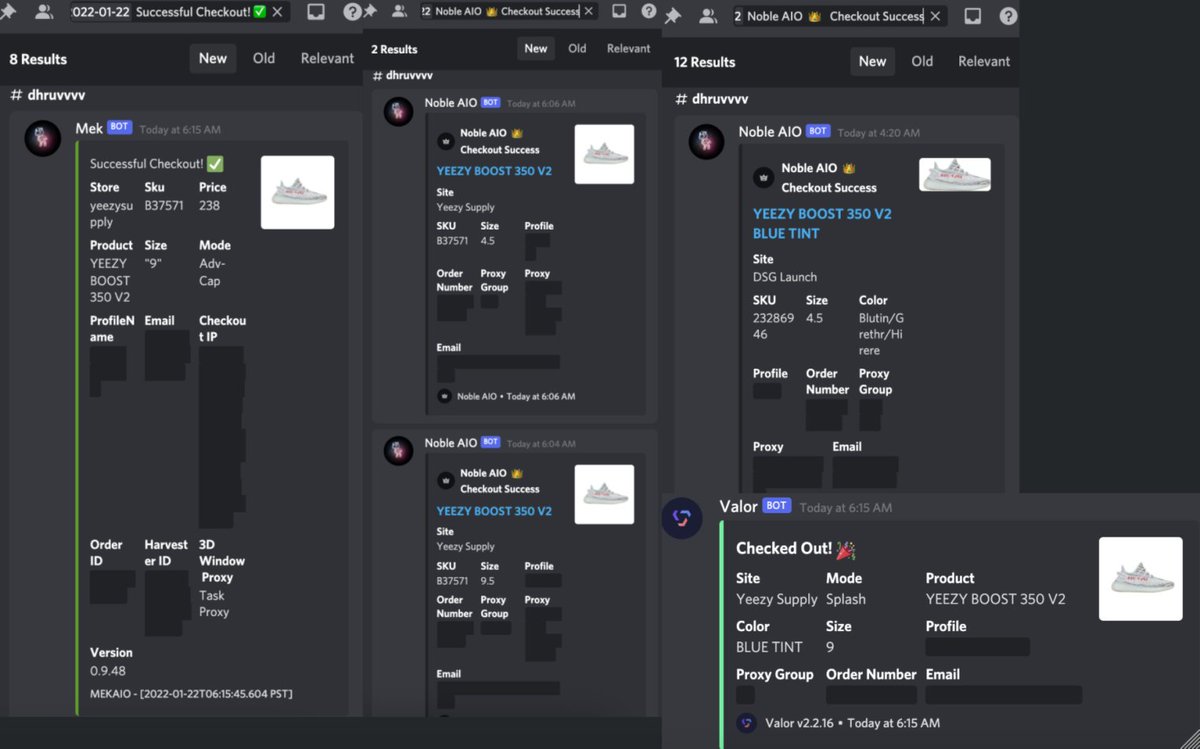Image resolution: width=1200 pixels, height=749 pixels.
Task: Open dhruvvvv channel in 12 Results panel
Action: [x=712, y=98]
